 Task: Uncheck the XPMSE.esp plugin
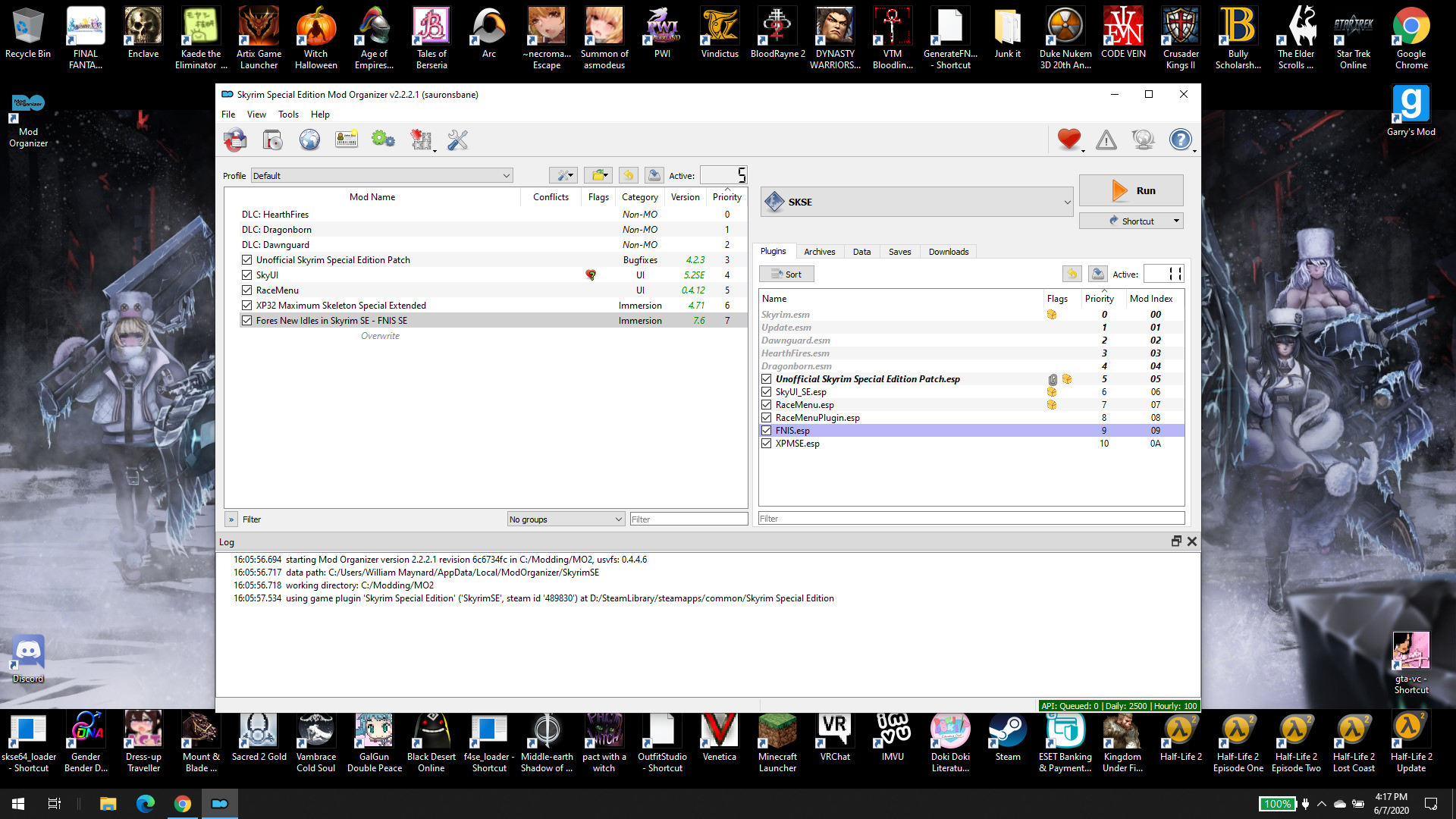pyautogui.click(x=767, y=444)
